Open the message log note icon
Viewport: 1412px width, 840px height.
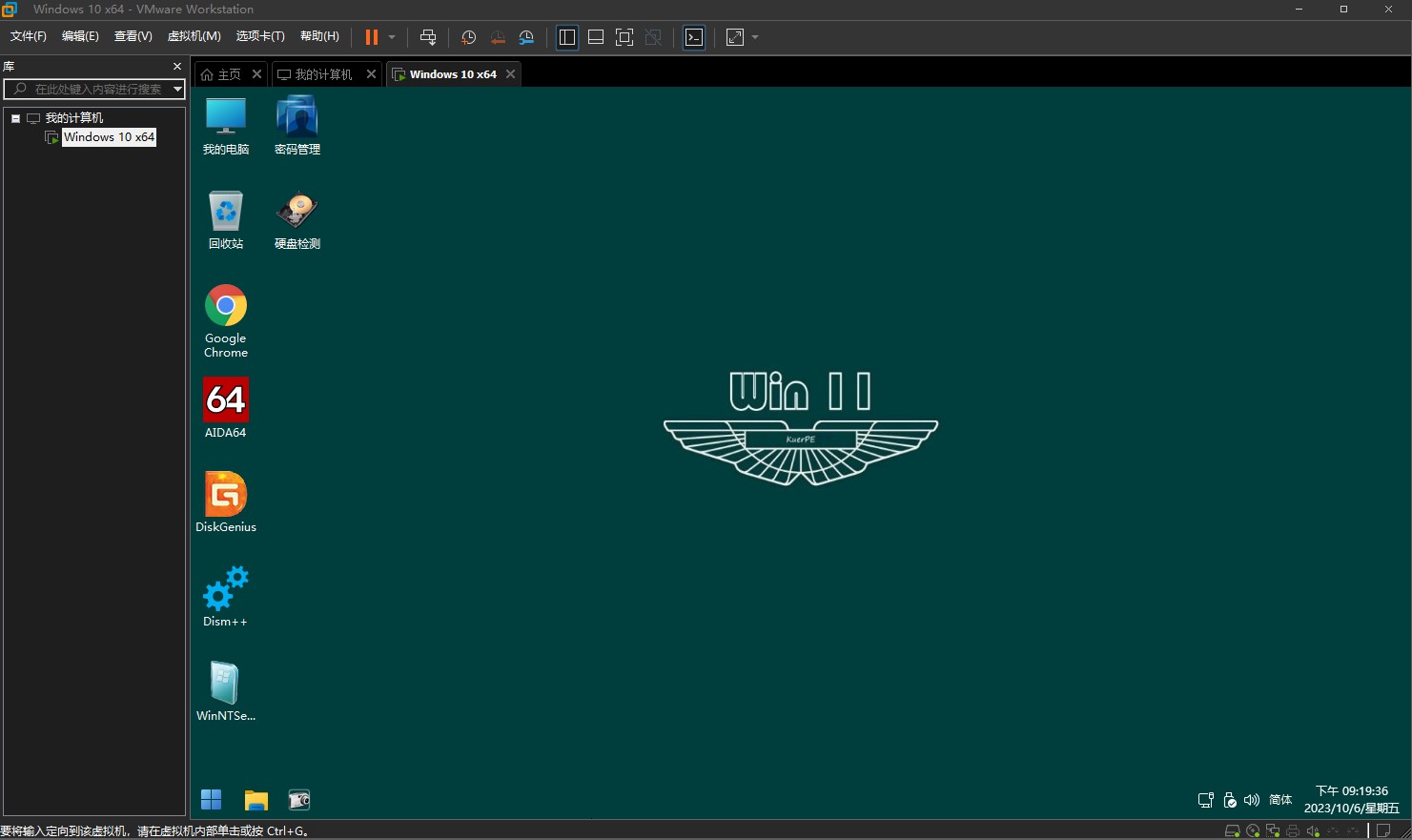click(1383, 831)
